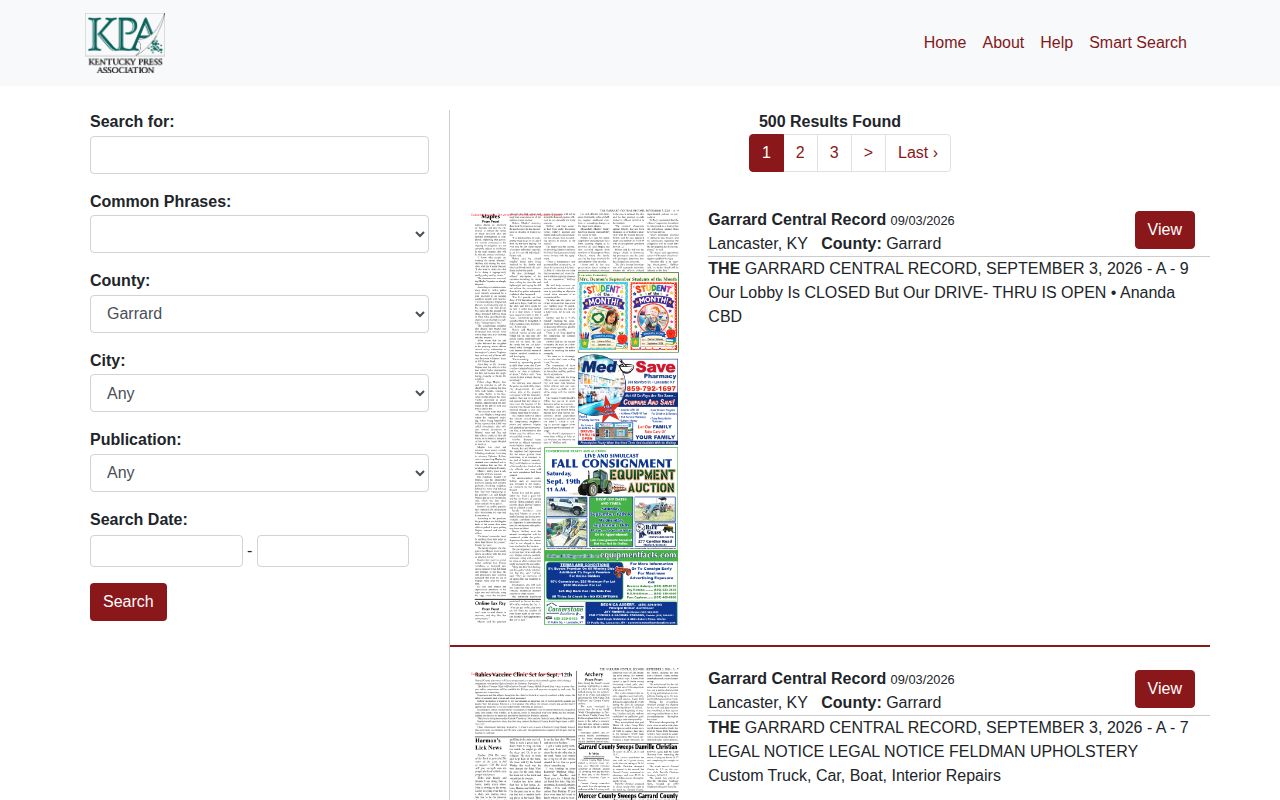View the A - 9 Garrard Central Record result

(1165, 230)
